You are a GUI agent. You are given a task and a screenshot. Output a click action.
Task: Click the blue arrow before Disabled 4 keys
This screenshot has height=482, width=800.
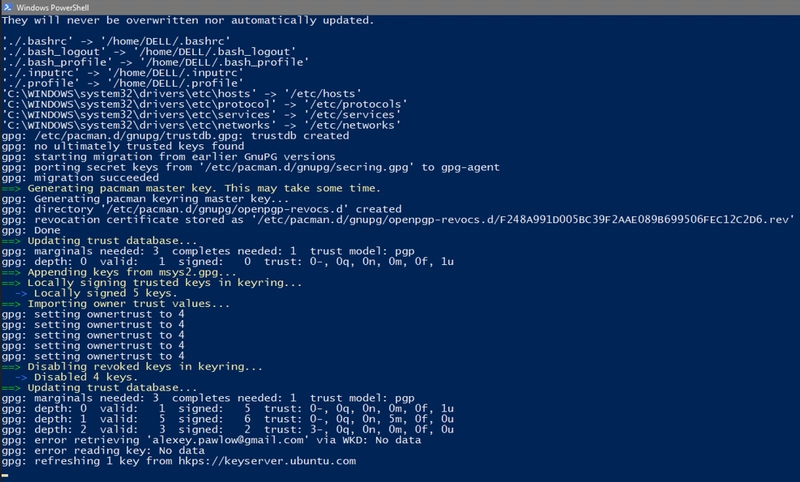pyautogui.click(x=21, y=377)
